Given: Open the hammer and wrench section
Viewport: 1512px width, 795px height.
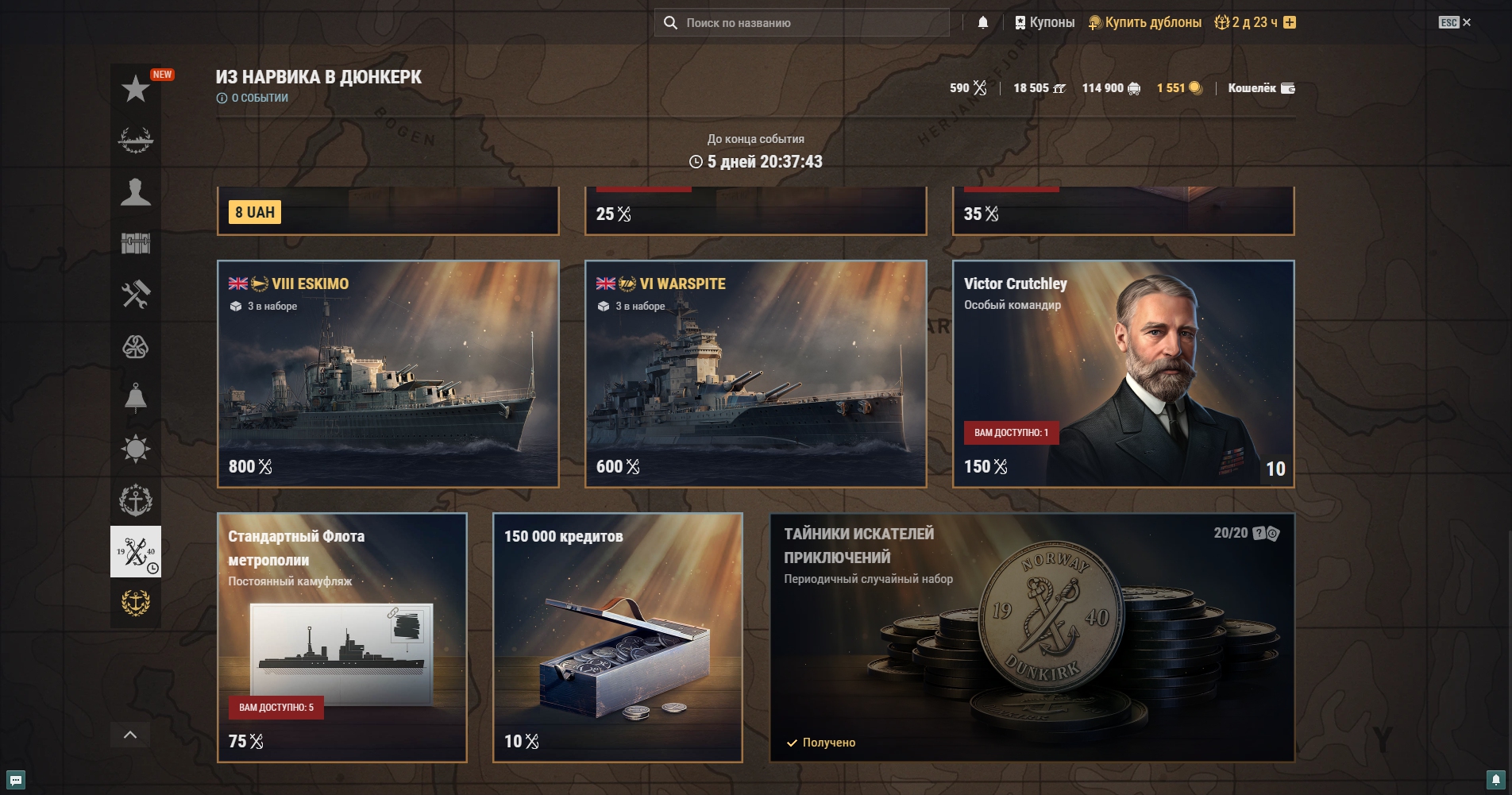Looking at the screenshot, I should tap(136, 295).
